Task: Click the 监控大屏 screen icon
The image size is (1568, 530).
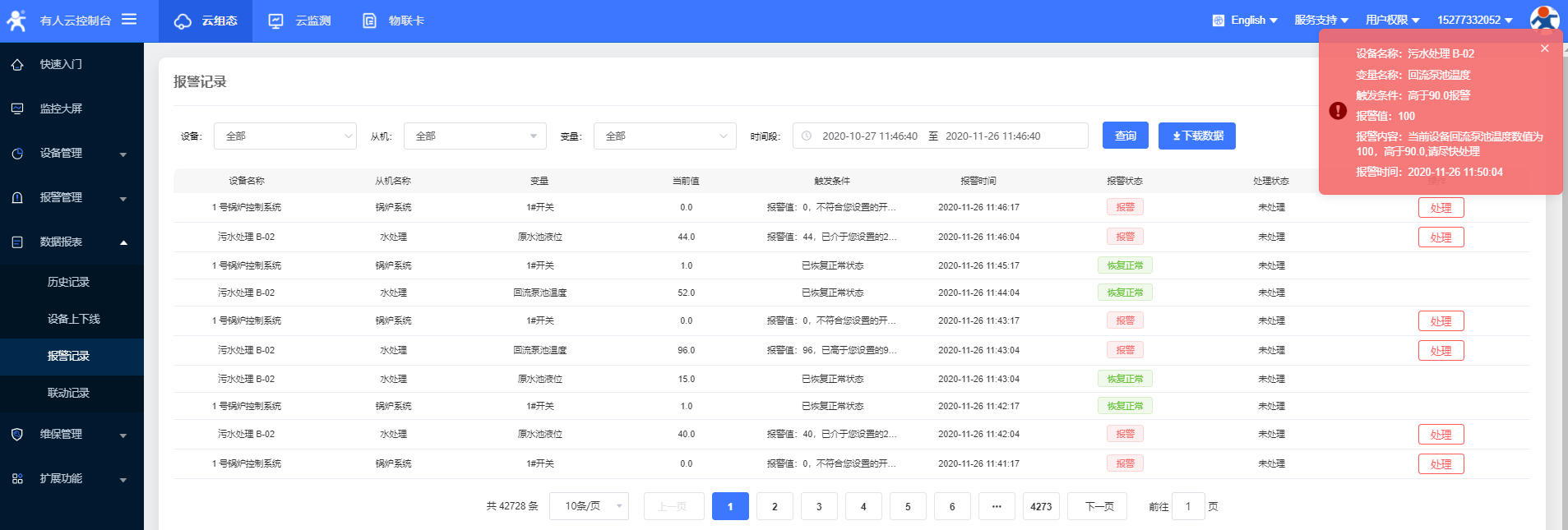Action: (17, 108)
